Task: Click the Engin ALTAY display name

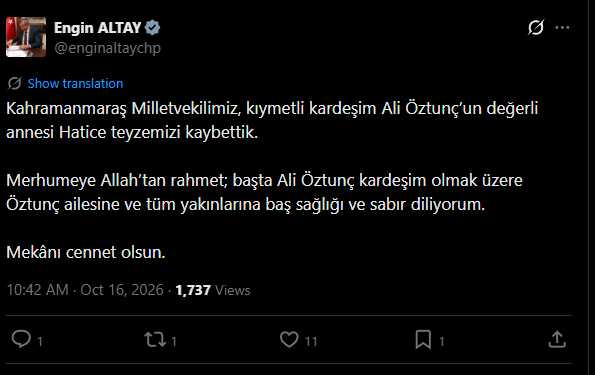Action: pyautogui.click(x=98, y=28)
